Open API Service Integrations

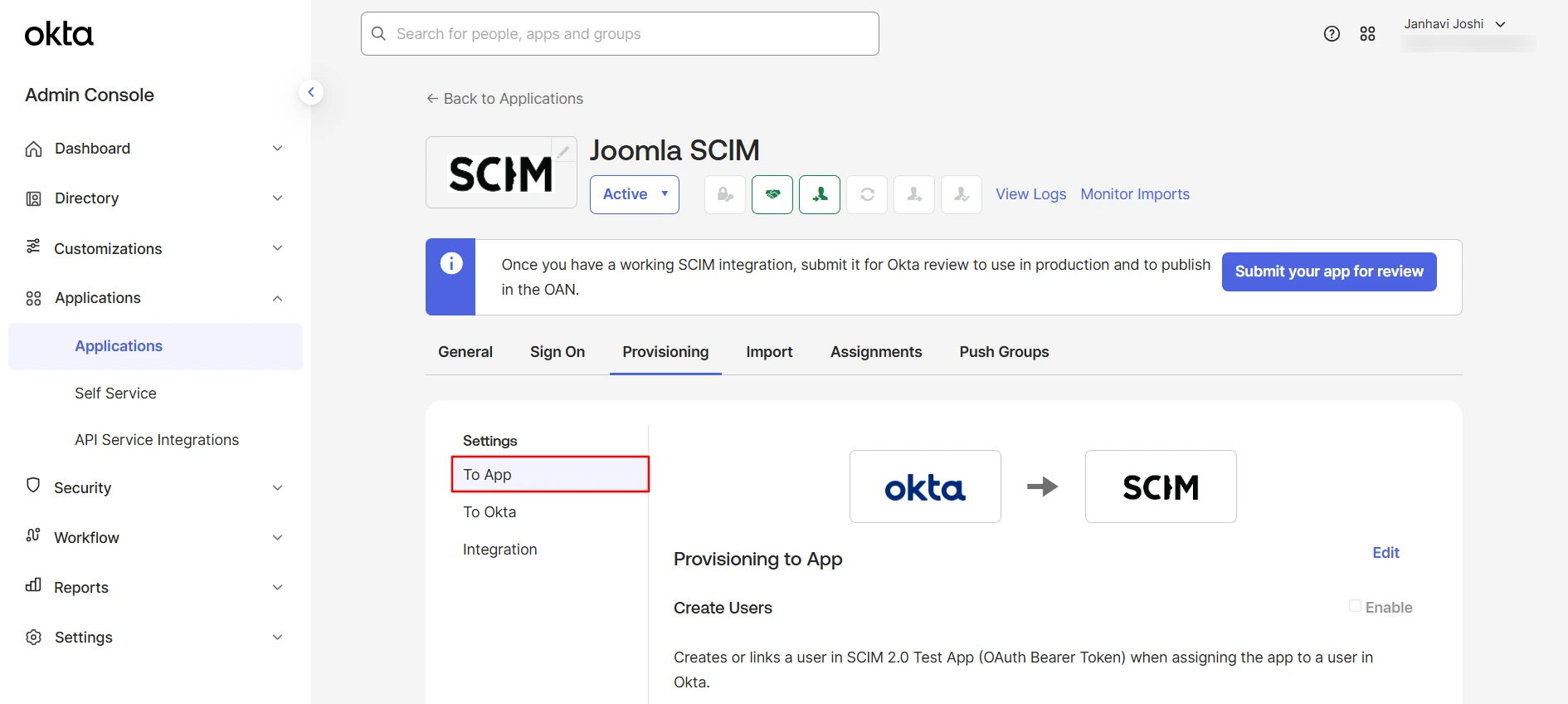tap(157, 440)
